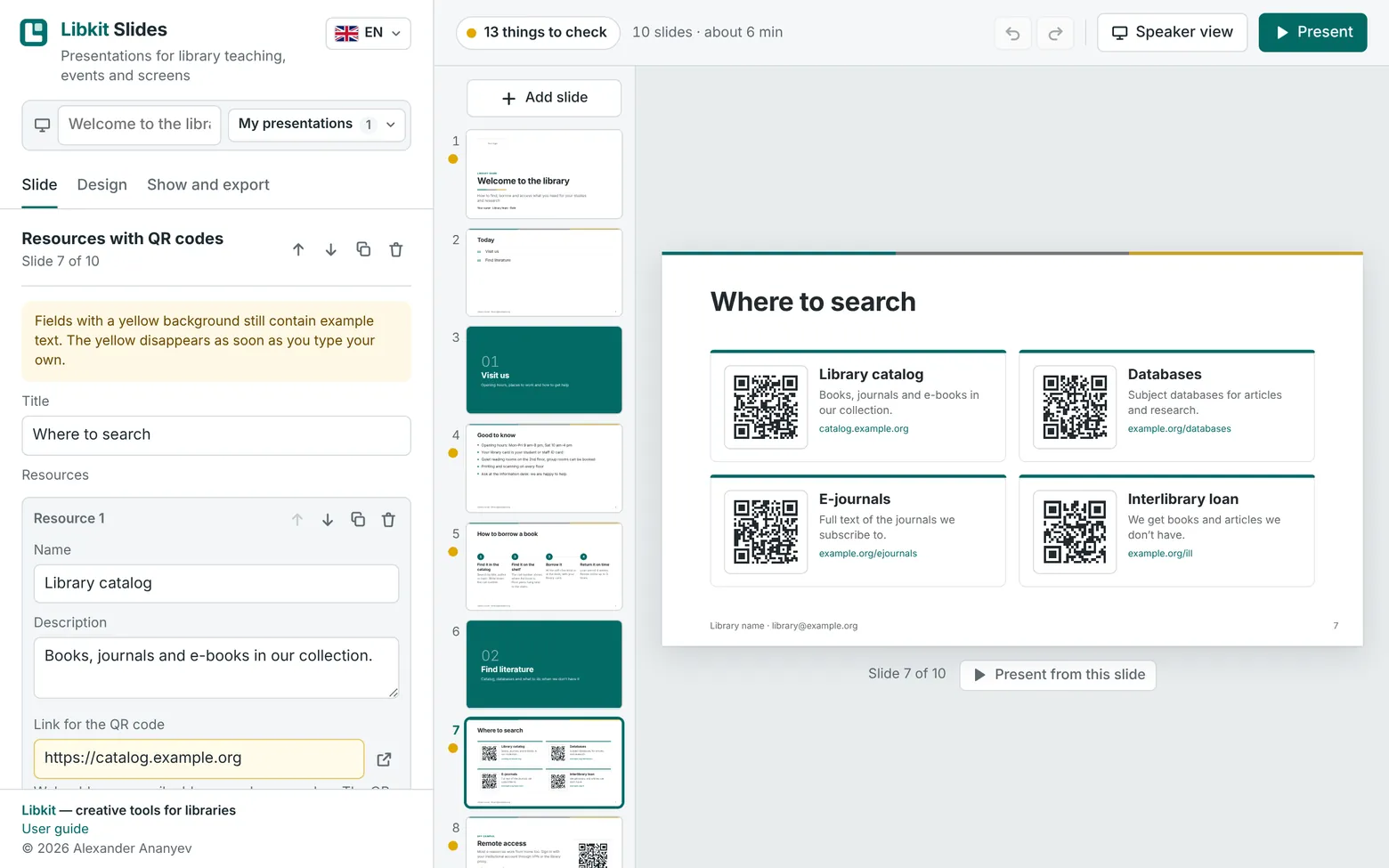The image size is (1389, 868).
Task: Duplicate Resource 1
Action: point(358,520)
